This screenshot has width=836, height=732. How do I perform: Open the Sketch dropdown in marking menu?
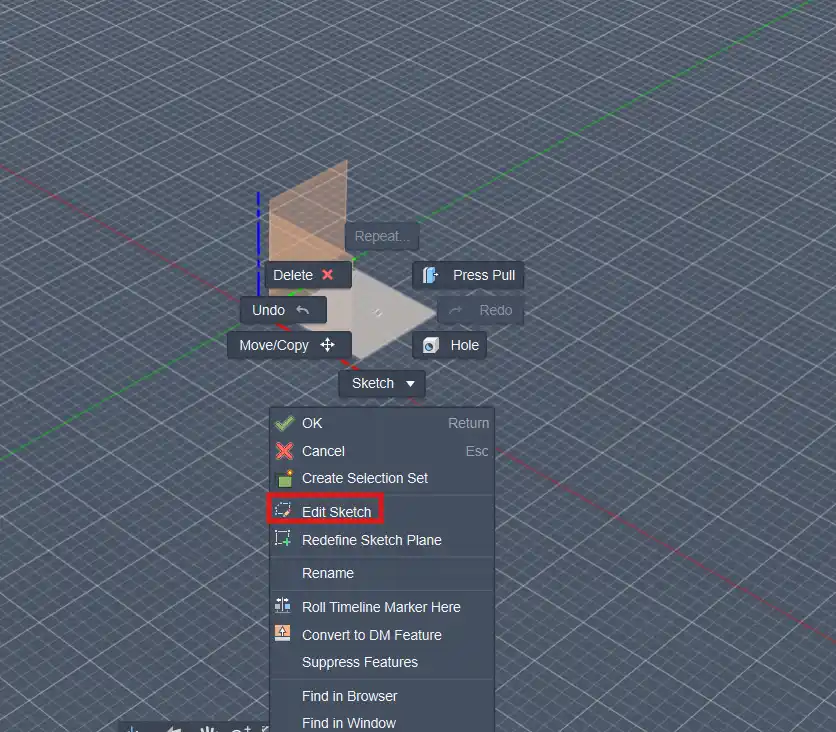point(382,383)
